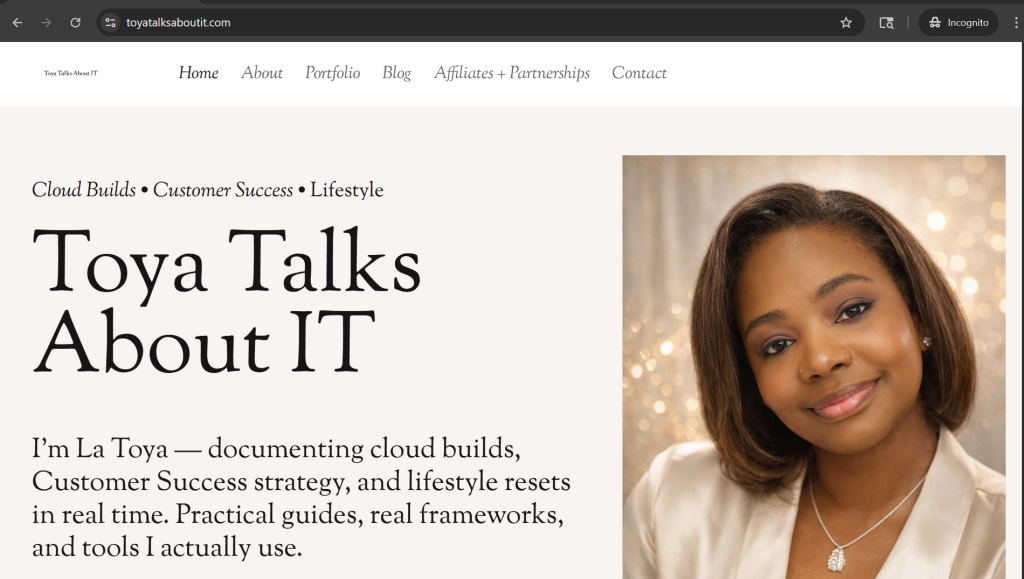Open the Blog navigation link
The width and height of the screenshot is (1024, 579).
[396, 73]
